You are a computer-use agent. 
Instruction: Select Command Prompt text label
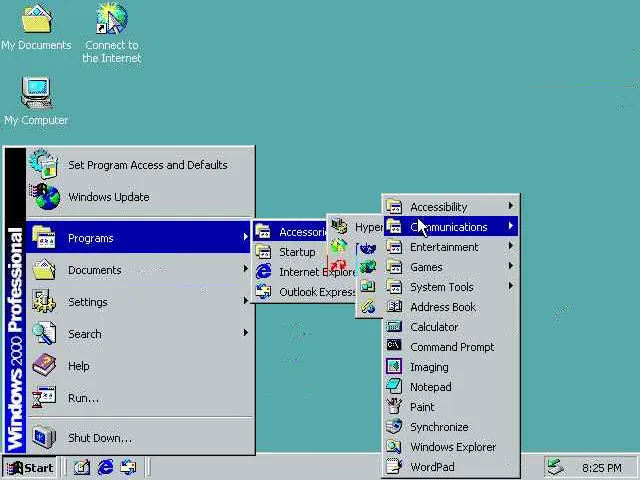452,347
